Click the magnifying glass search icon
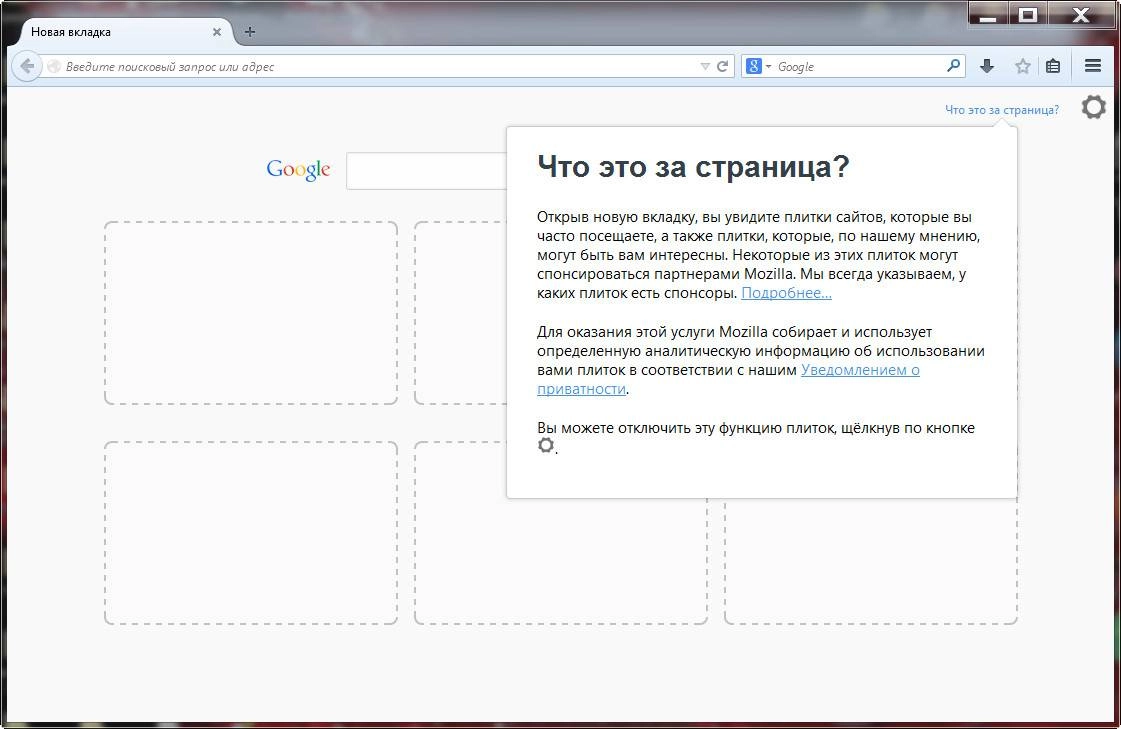 953,66
